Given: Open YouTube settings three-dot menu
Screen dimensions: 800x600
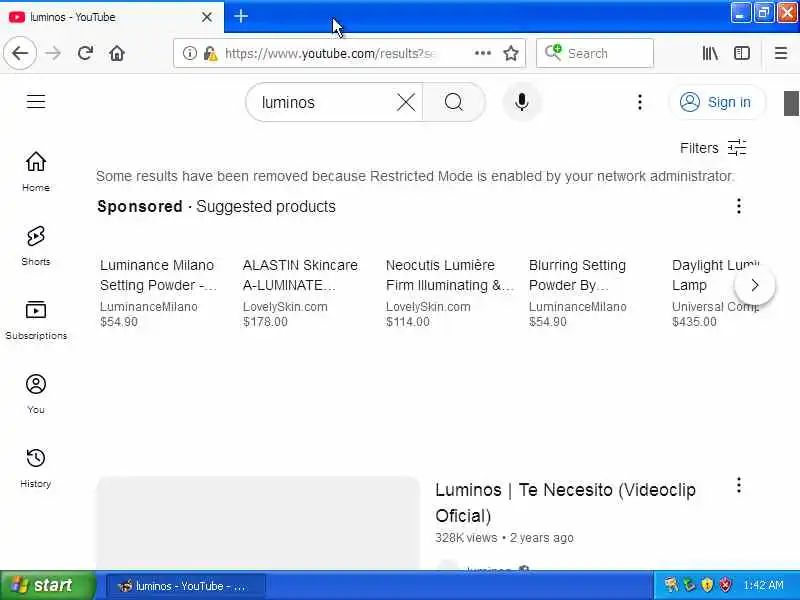Looking at the screenshot, I should point(640,102).
